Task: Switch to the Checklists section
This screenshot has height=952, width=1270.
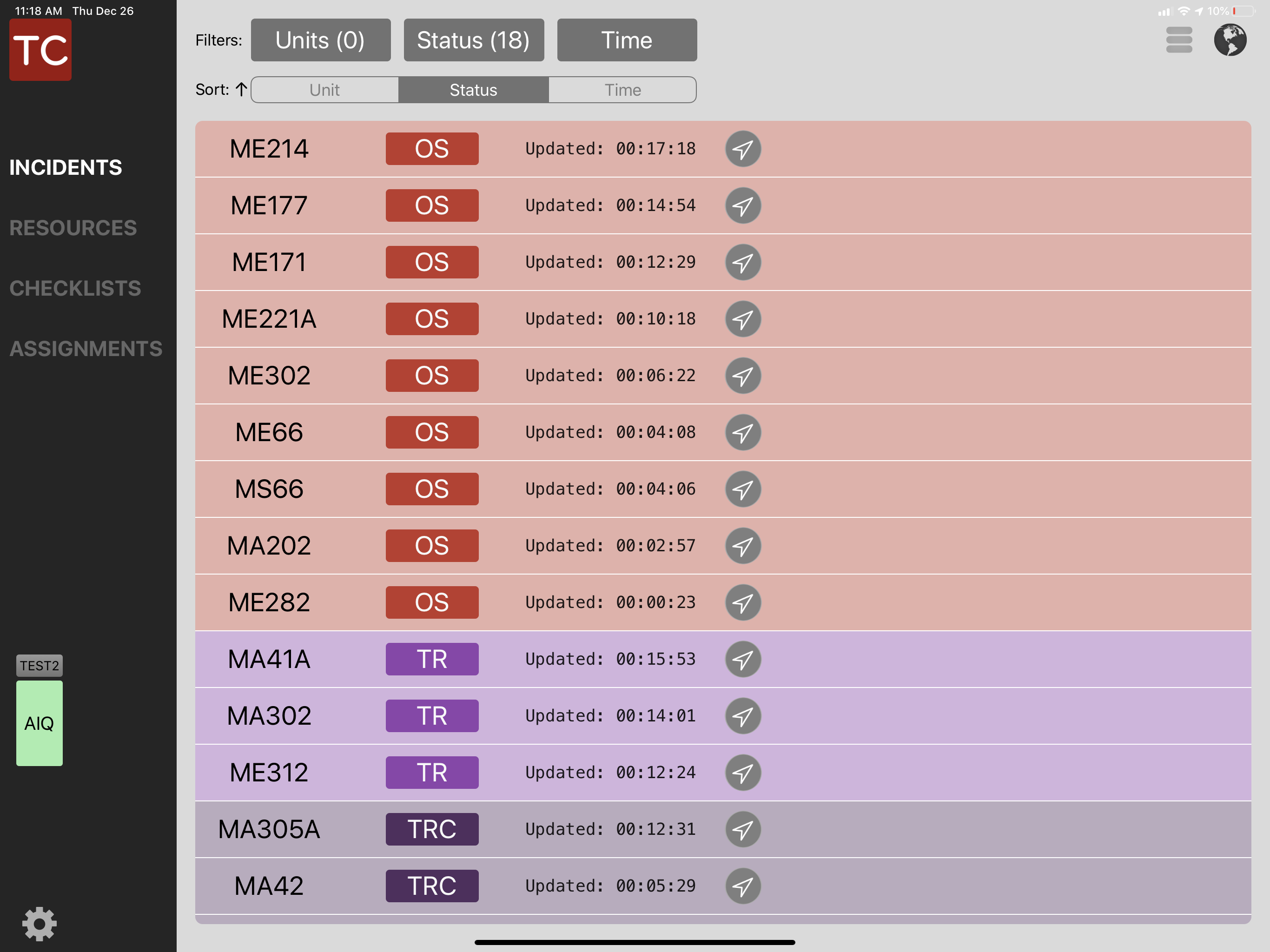Action: (75, 288)
